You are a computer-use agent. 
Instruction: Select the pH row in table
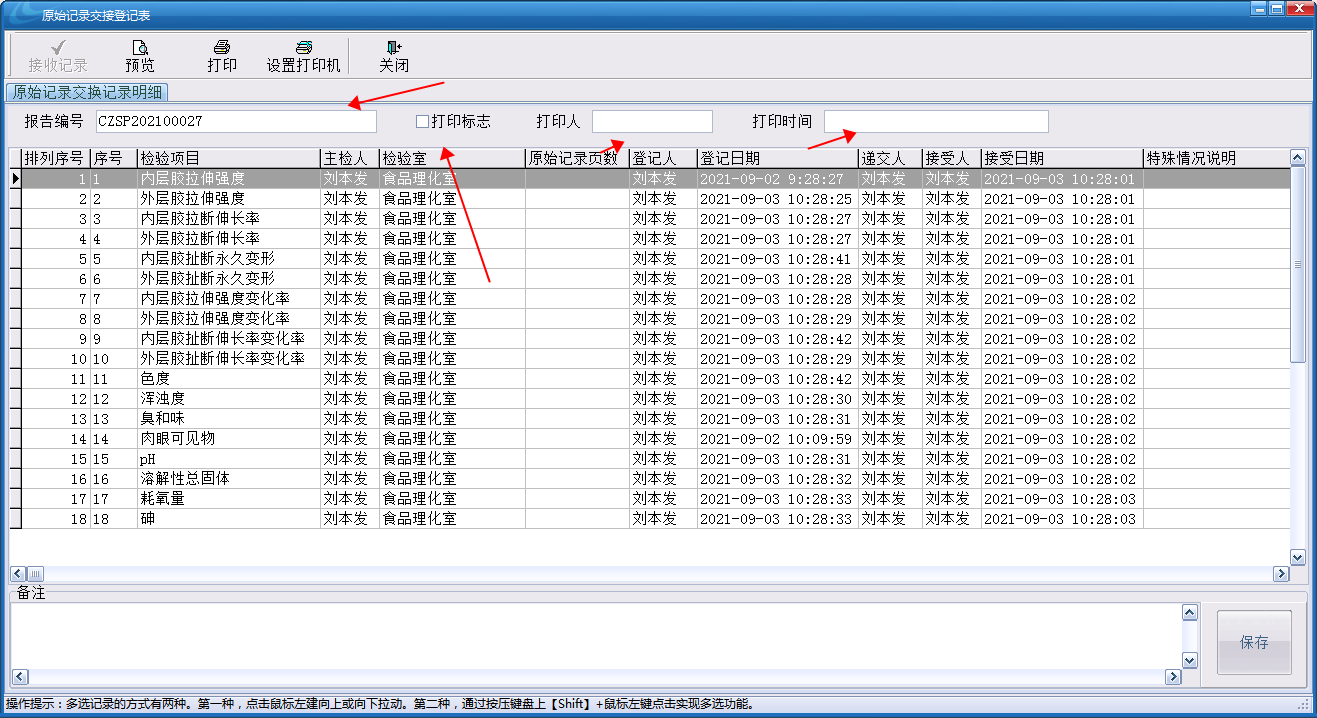[x=228, y=459]
